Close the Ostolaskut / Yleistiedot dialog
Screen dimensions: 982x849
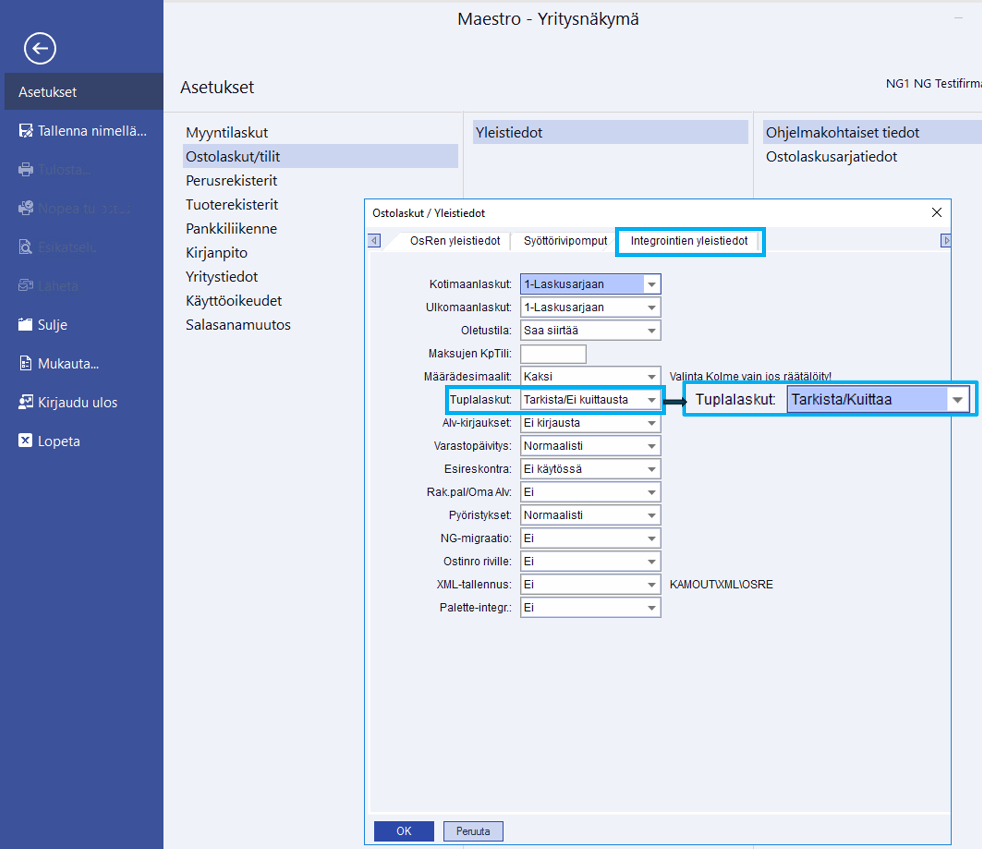(936, 213)
